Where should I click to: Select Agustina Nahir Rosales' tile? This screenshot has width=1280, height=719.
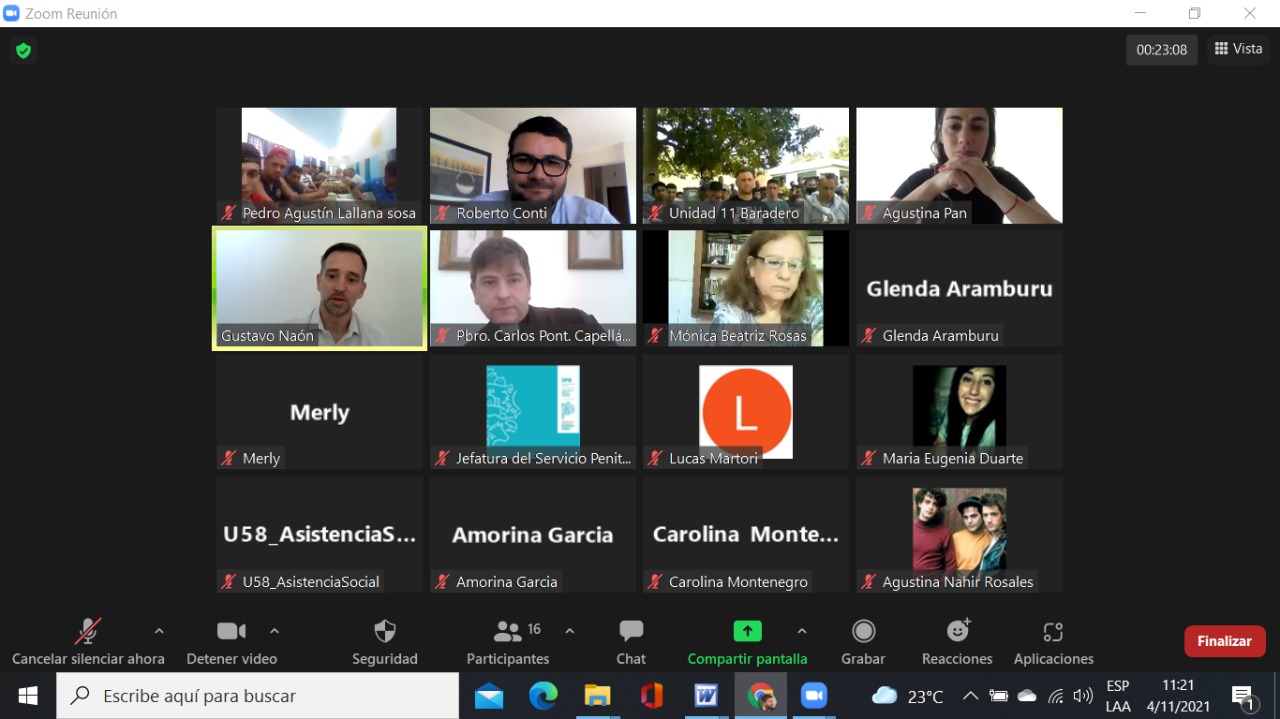pyautogui.click(x=960, y=534)
